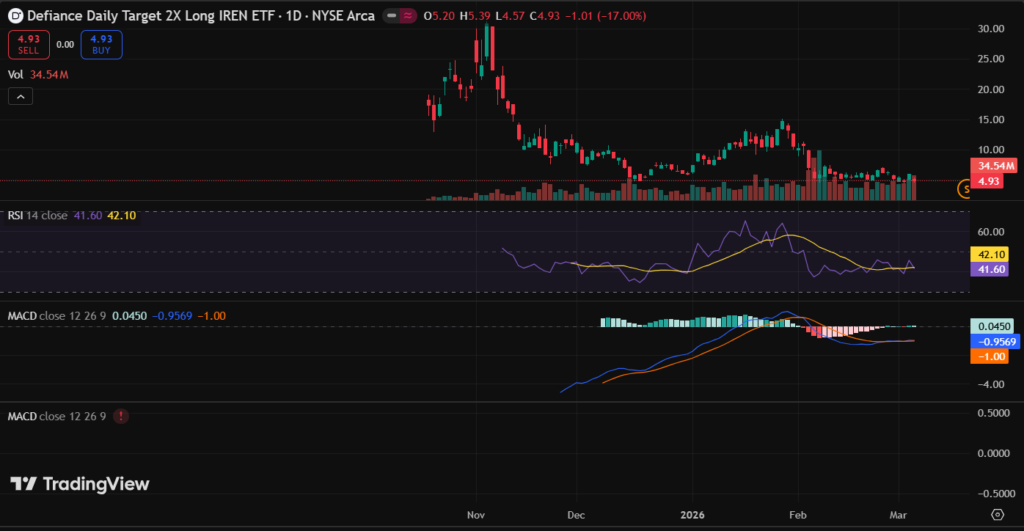Viewport: 1024px width, 531px height.
Task: Click the red error icon beside second MACD
Action: (121, 415)
